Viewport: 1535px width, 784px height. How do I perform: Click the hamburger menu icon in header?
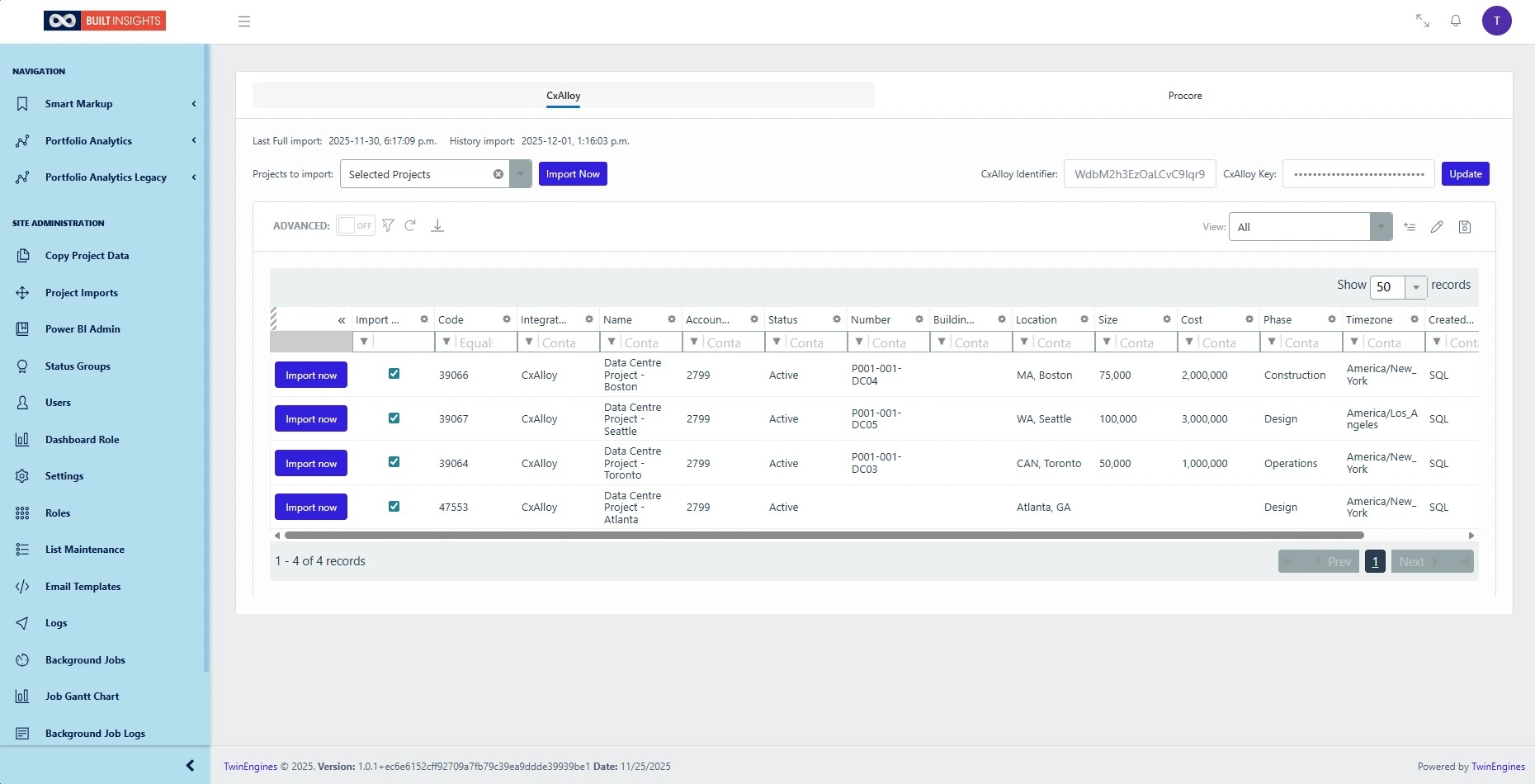pos(244,21)
